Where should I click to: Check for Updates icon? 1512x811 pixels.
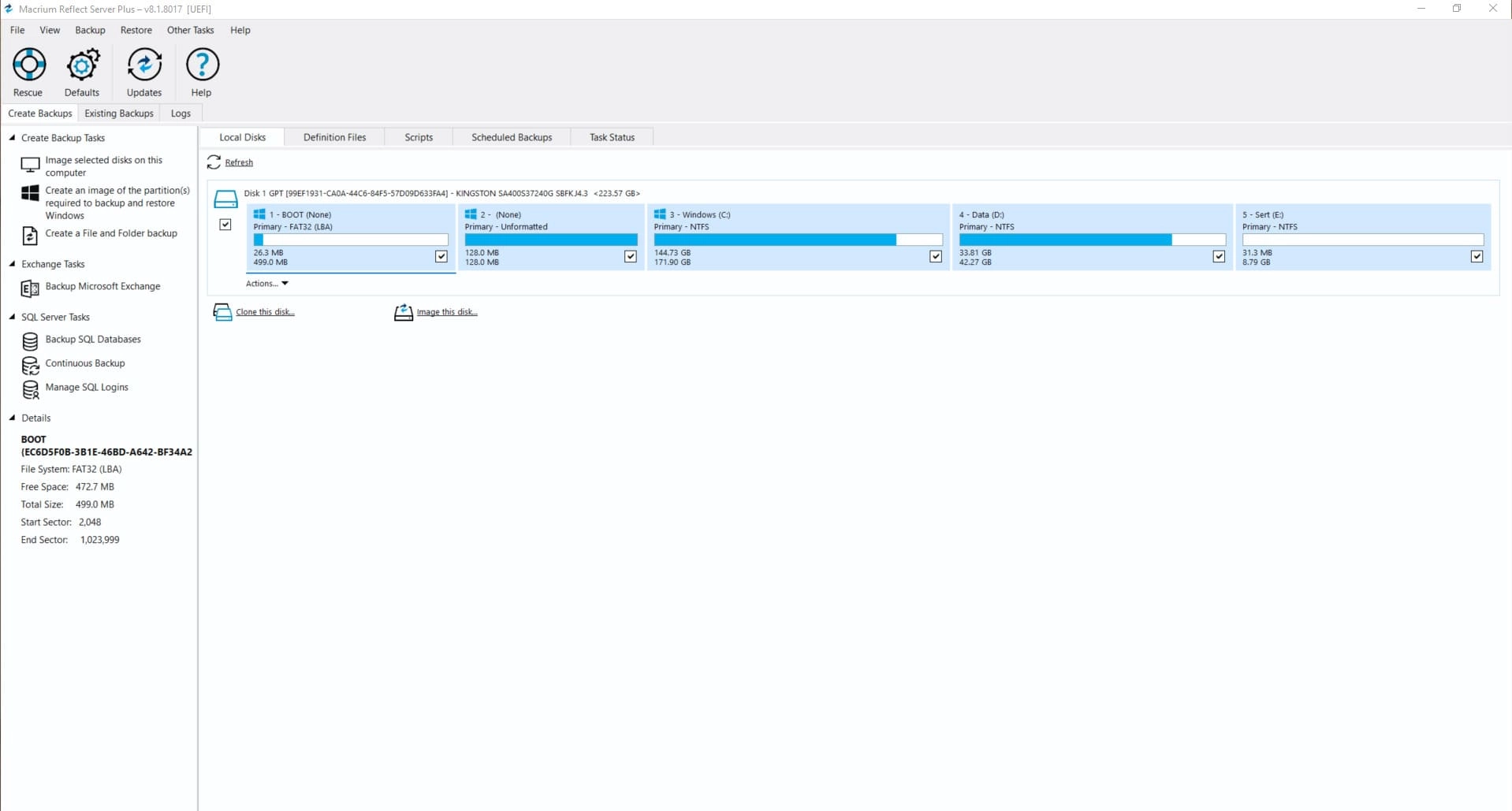point(144,65)
